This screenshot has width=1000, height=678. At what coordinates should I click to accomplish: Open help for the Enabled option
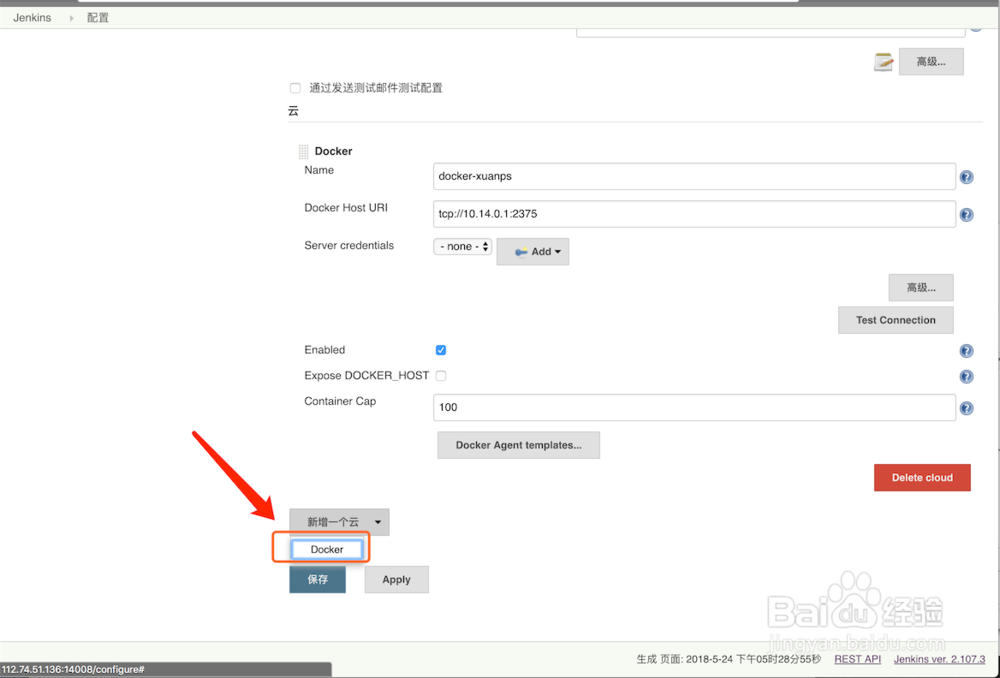click(x=966, y=351)
